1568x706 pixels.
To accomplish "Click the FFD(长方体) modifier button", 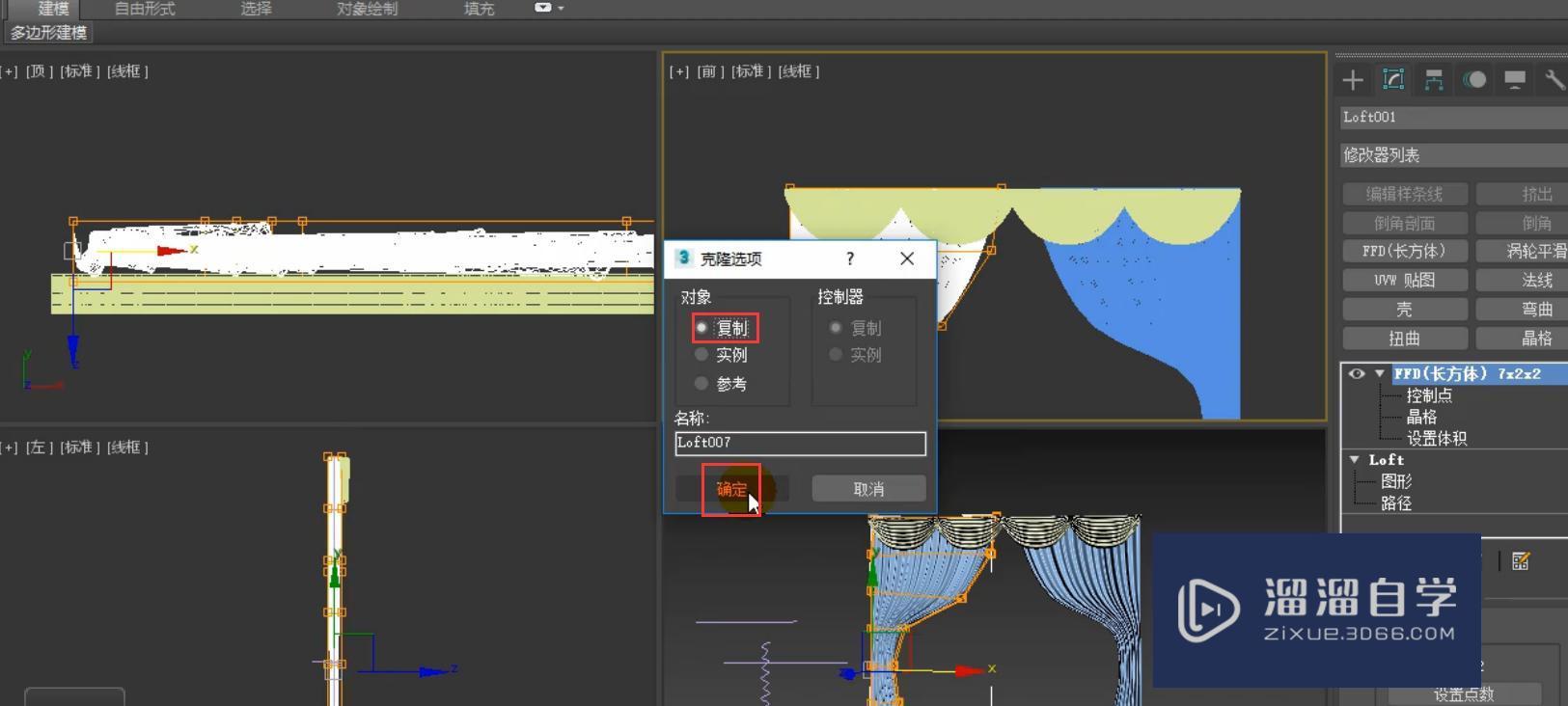I will tap(1404, 251).
